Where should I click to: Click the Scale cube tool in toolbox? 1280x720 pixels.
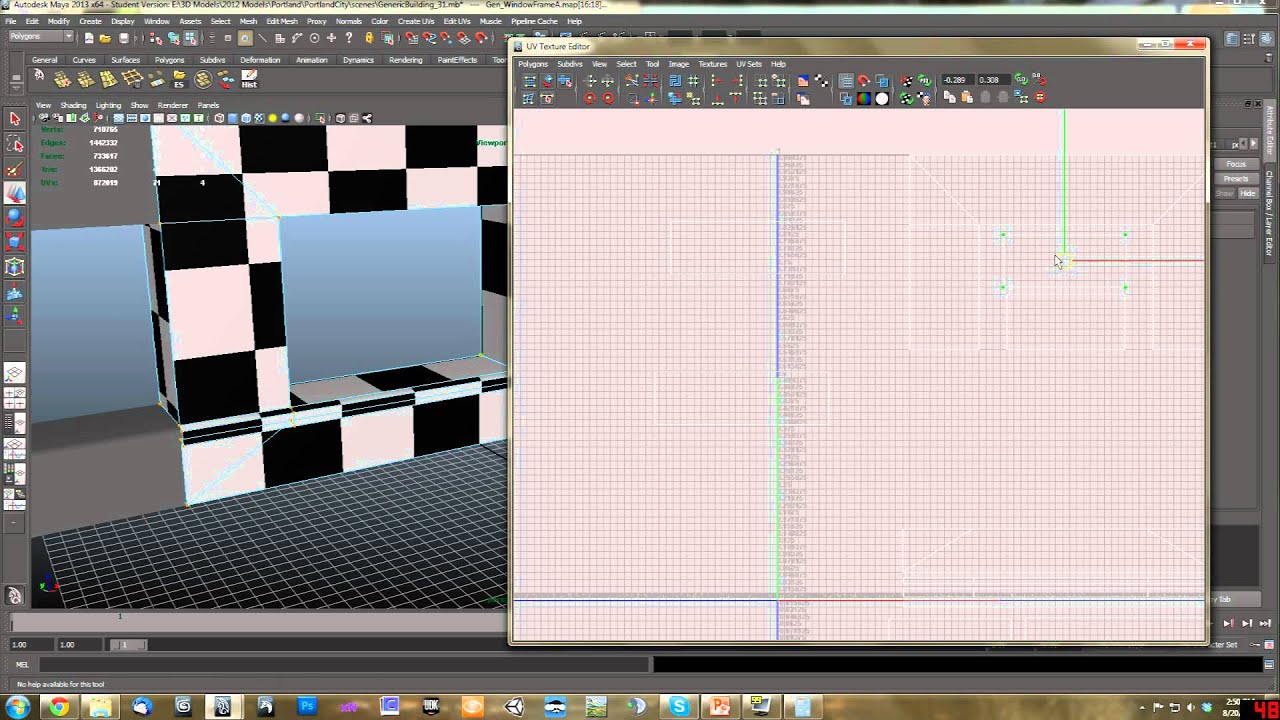tap(15, 242)
